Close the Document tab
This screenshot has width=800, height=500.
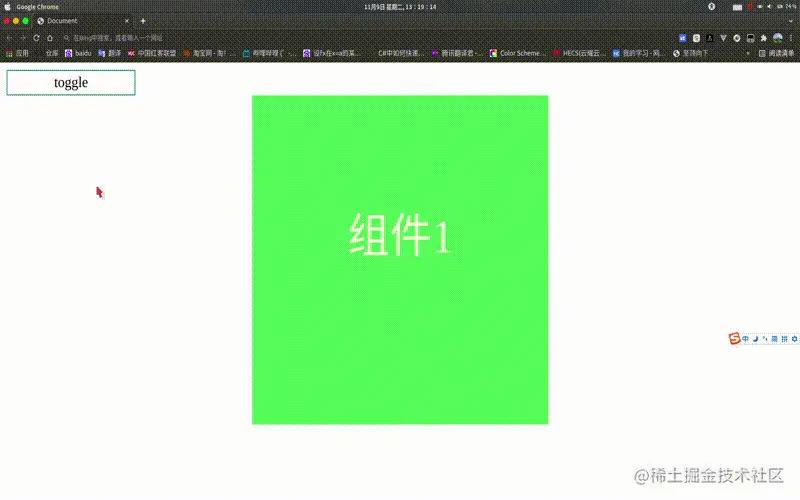point(127,21)
